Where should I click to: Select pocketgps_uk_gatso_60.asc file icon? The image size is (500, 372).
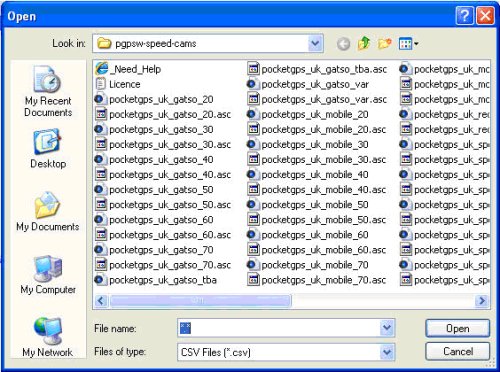click(x=101, y=234)
